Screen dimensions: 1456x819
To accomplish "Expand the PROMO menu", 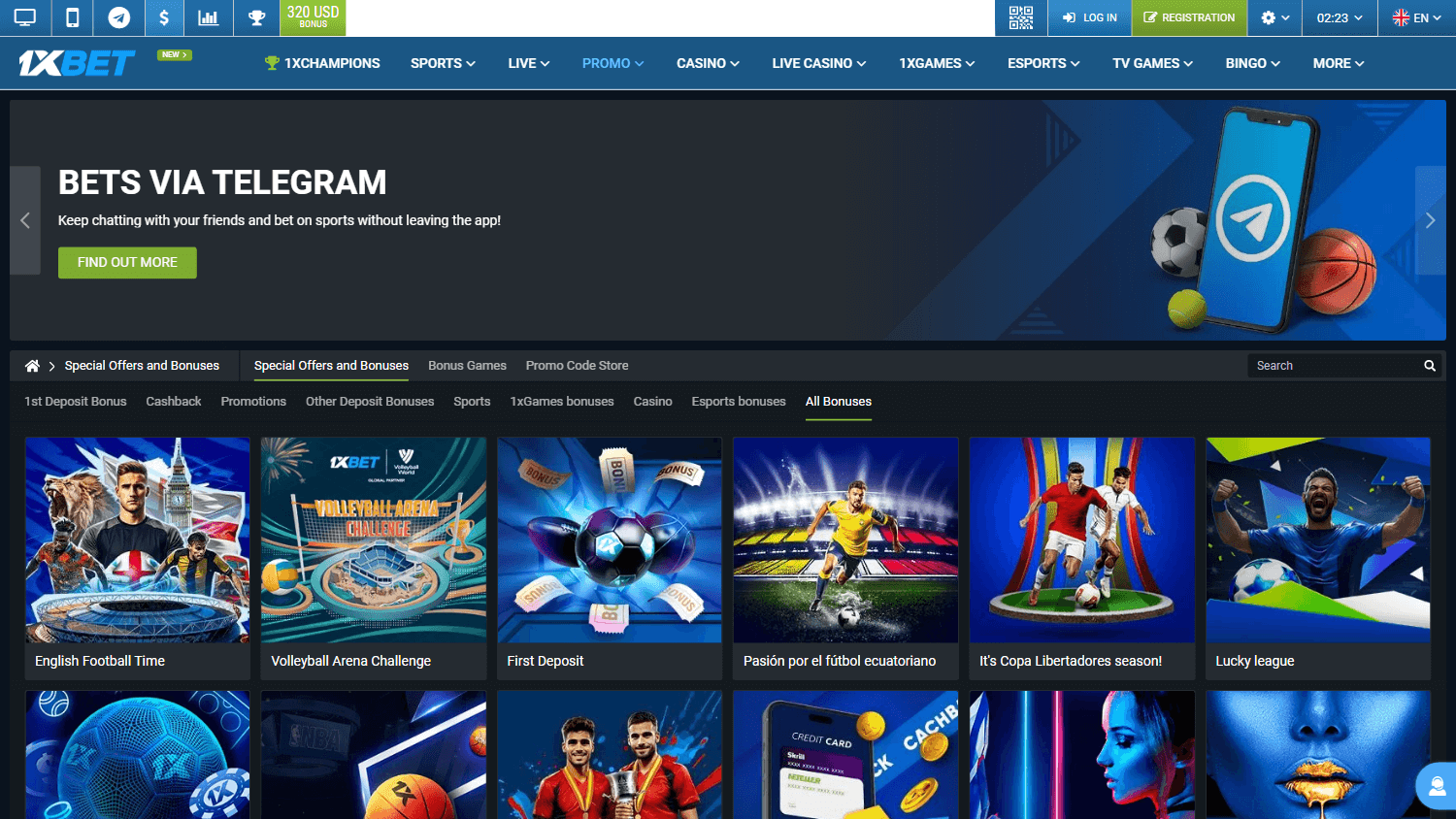I will point(612,63).
